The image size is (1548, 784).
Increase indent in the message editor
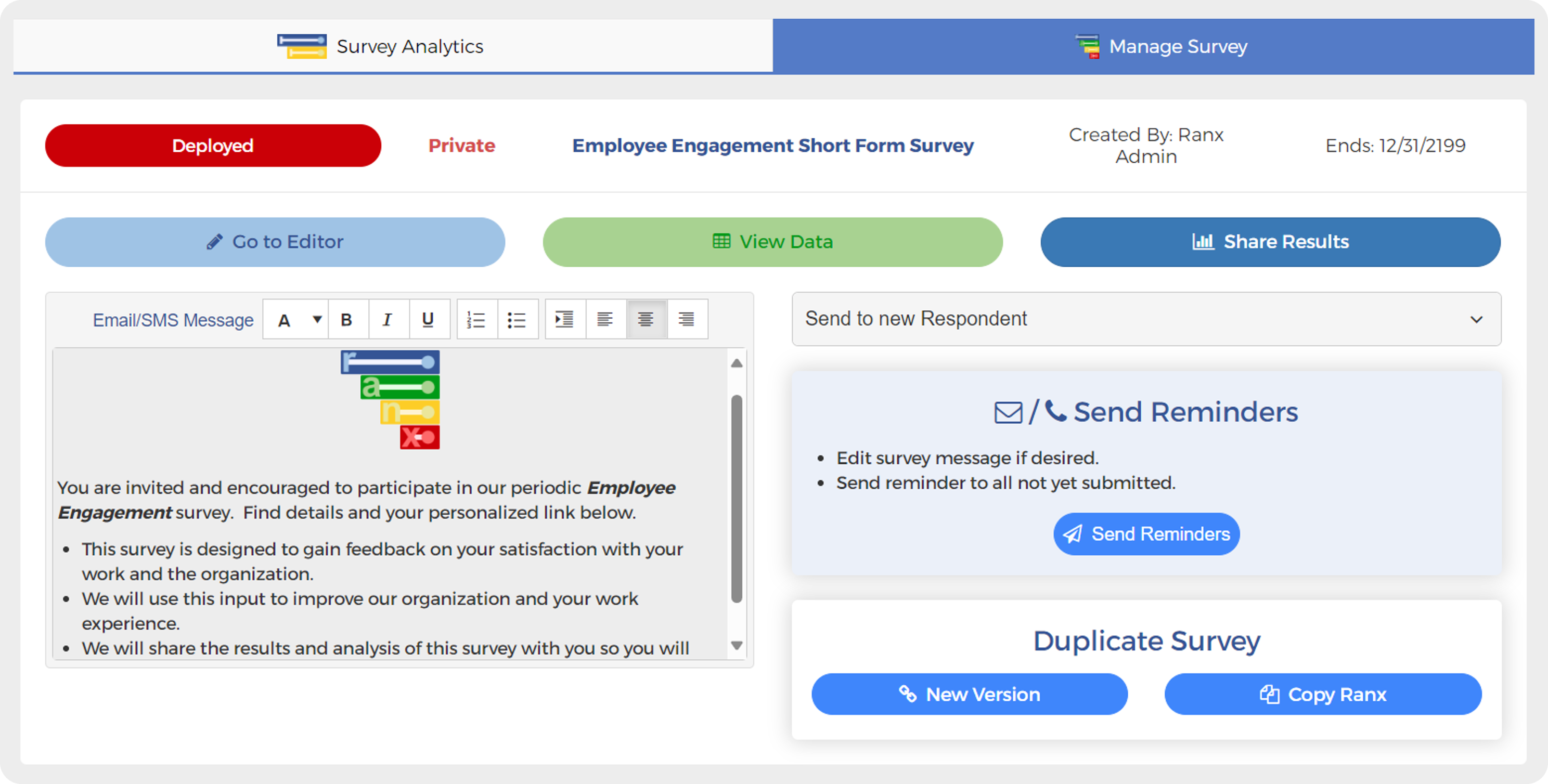pos(564,320)
